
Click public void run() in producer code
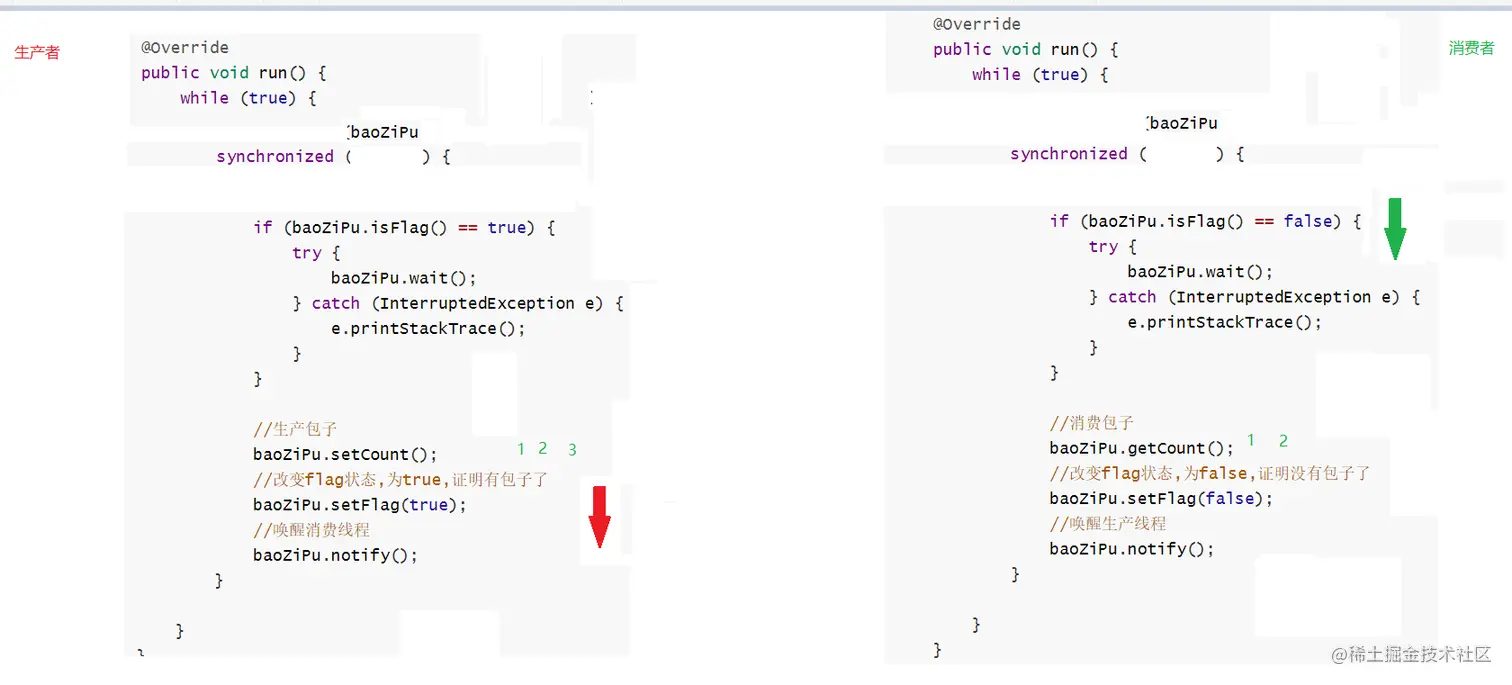234,73
